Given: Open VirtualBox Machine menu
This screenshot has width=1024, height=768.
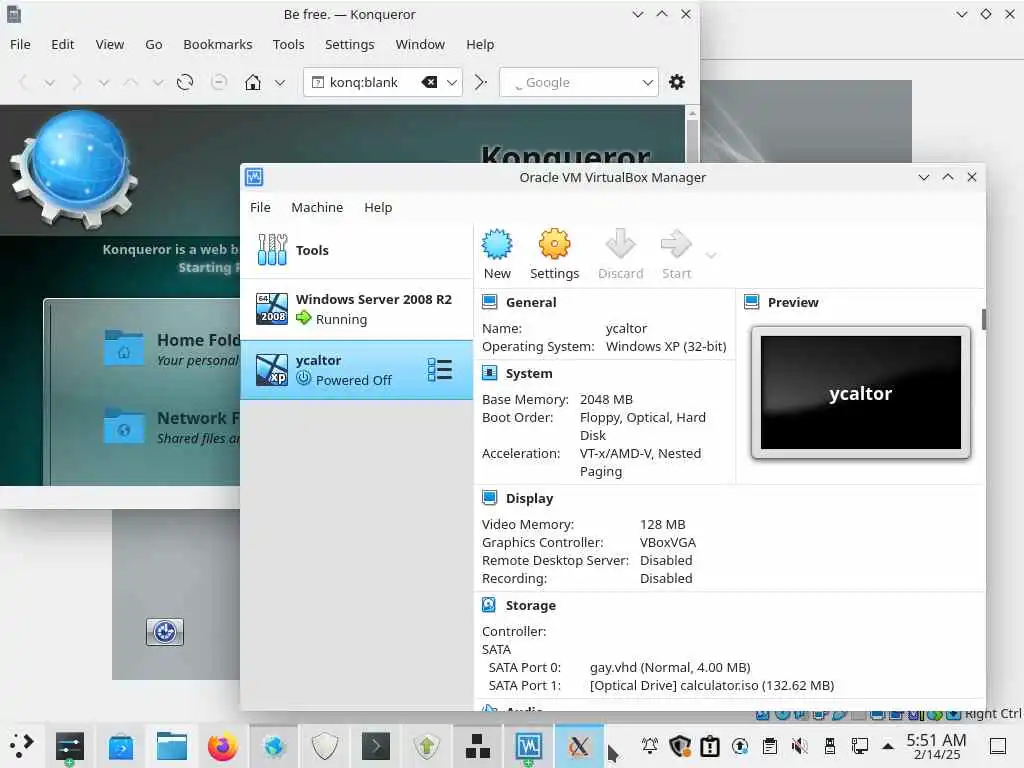Looking at the screenshot, I should (x=317, y=207).
